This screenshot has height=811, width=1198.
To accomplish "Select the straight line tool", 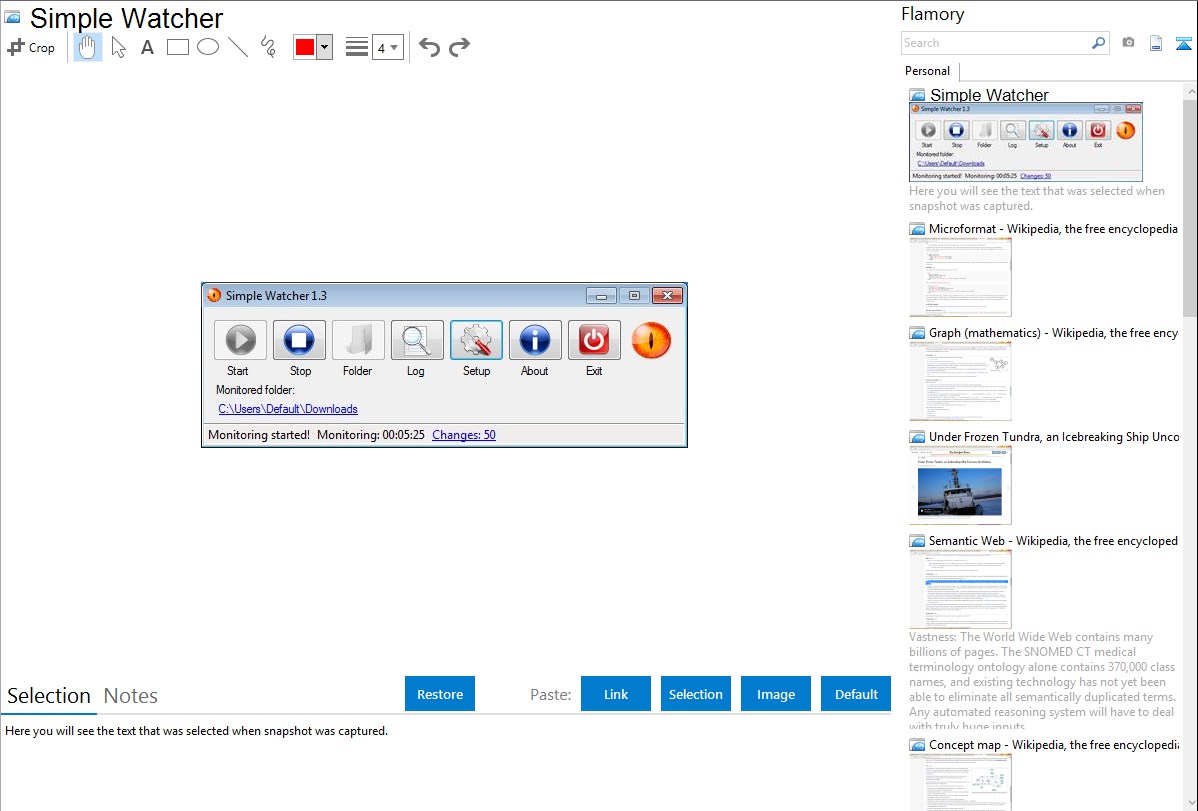I will [238, 47].
